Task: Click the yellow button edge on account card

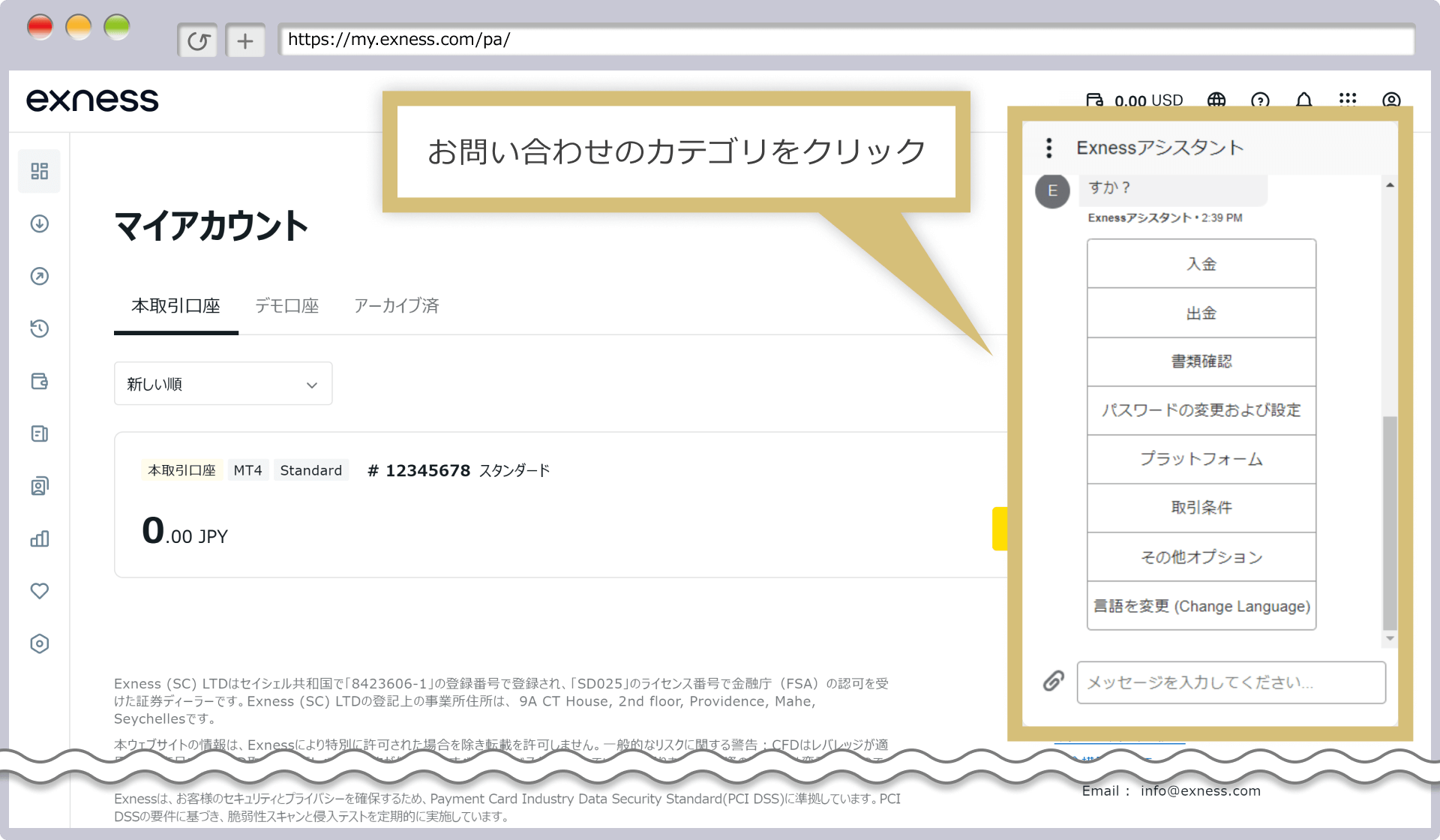Action: (1000, 529)
